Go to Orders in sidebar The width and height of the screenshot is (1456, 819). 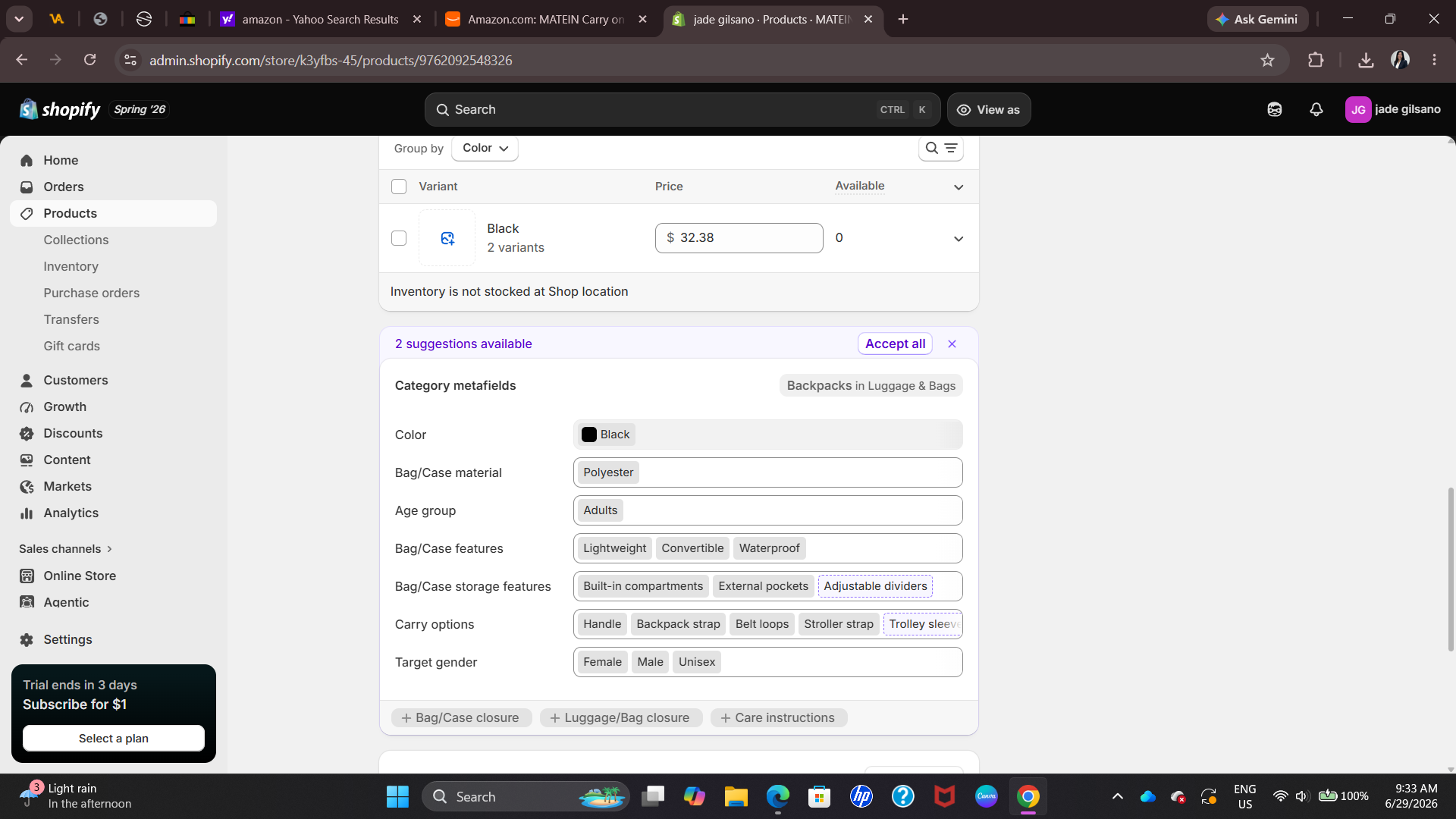(x=114, y=187)
